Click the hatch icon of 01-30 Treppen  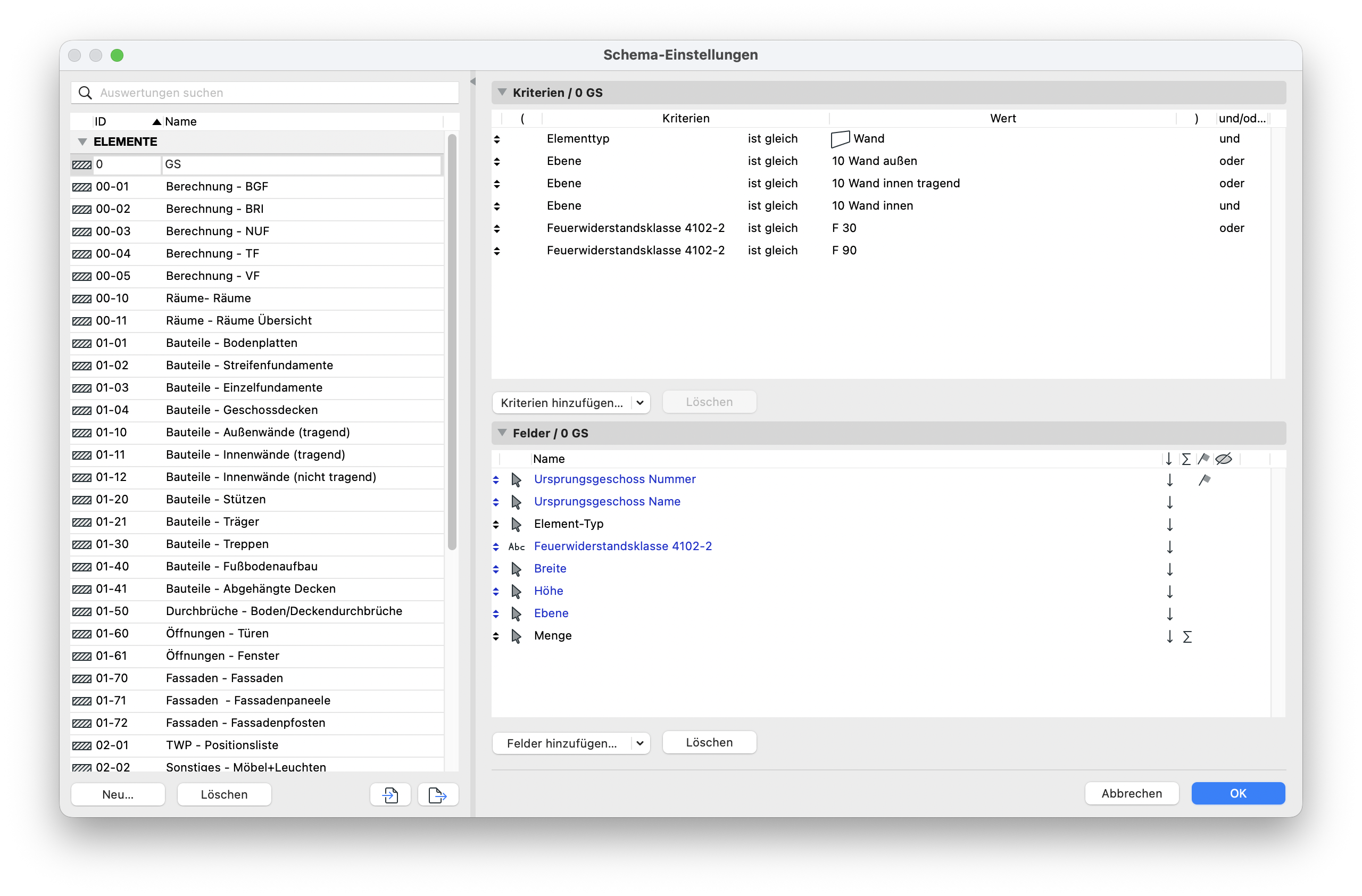(x=82, y=544)
